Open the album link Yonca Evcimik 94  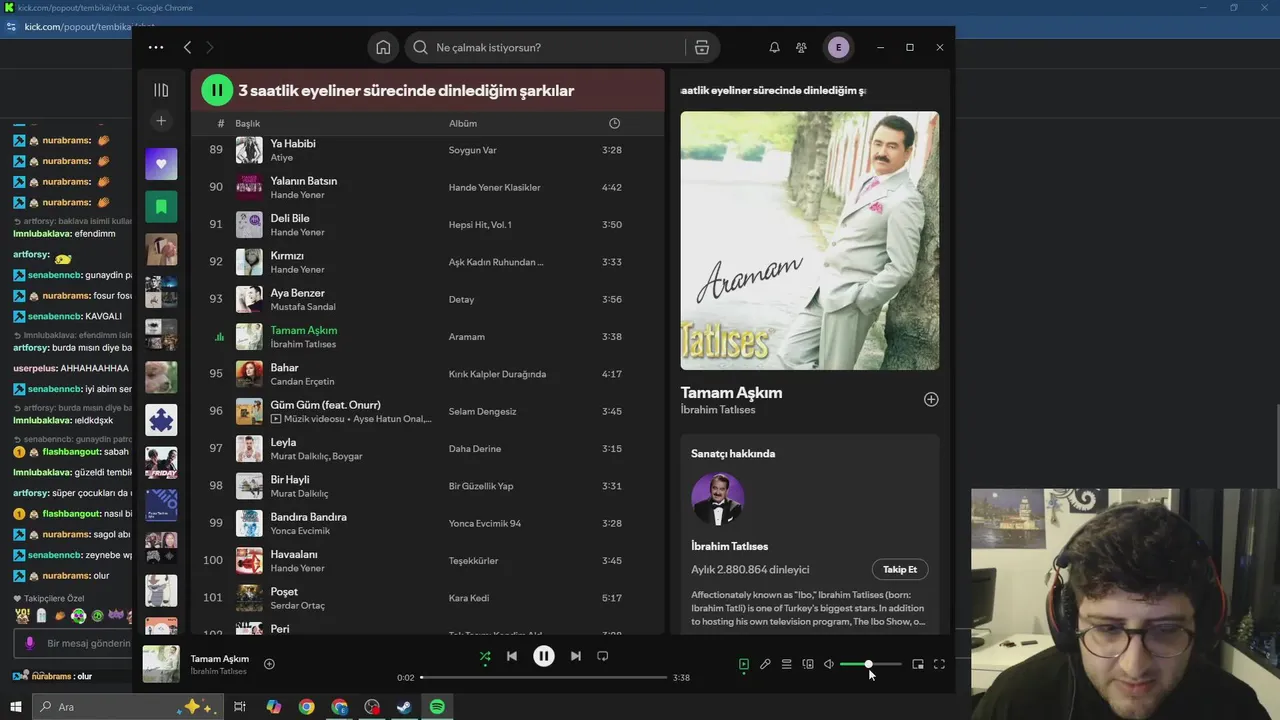(485, 523)
